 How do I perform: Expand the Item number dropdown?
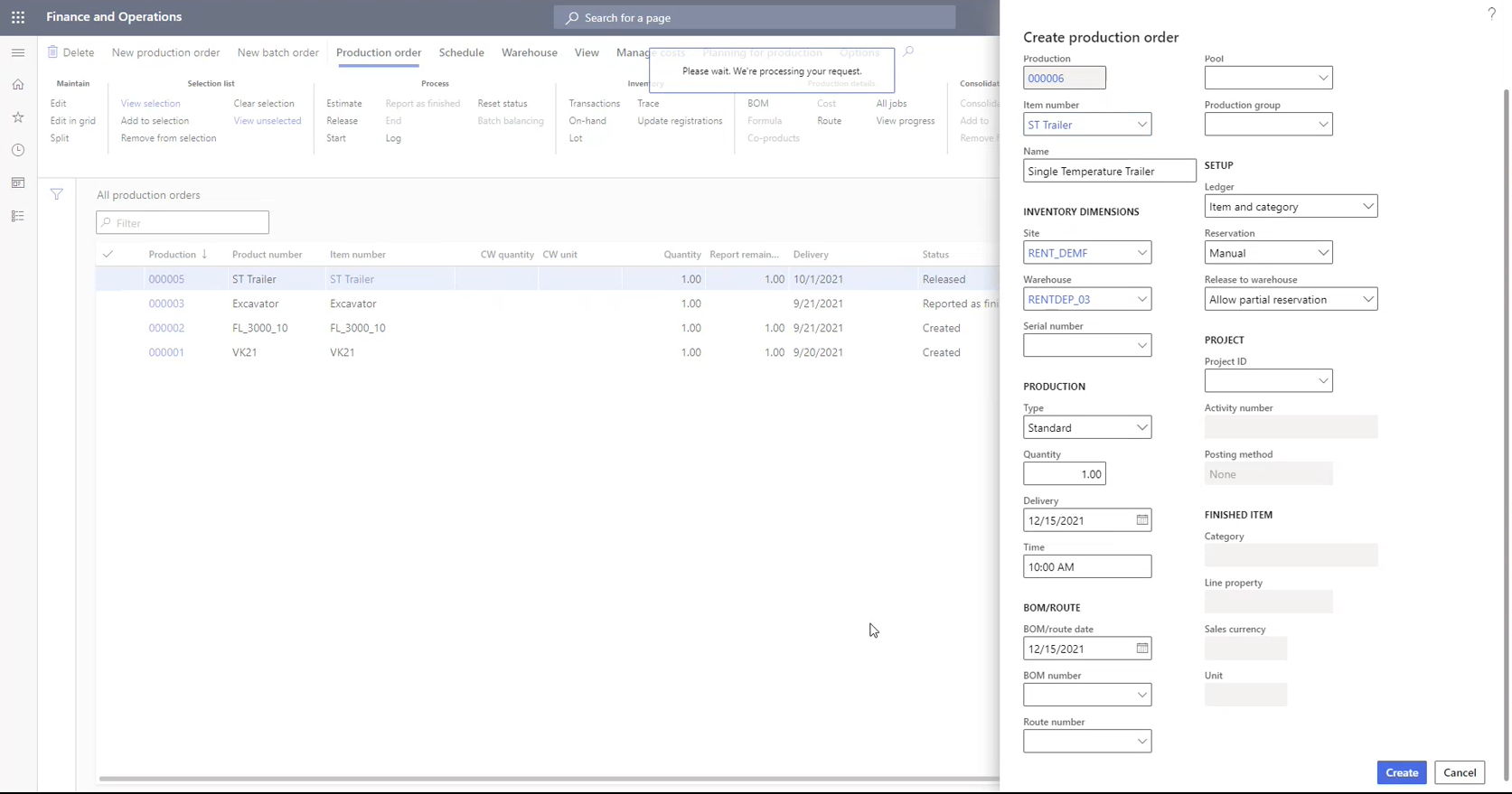click(1142, 125)
